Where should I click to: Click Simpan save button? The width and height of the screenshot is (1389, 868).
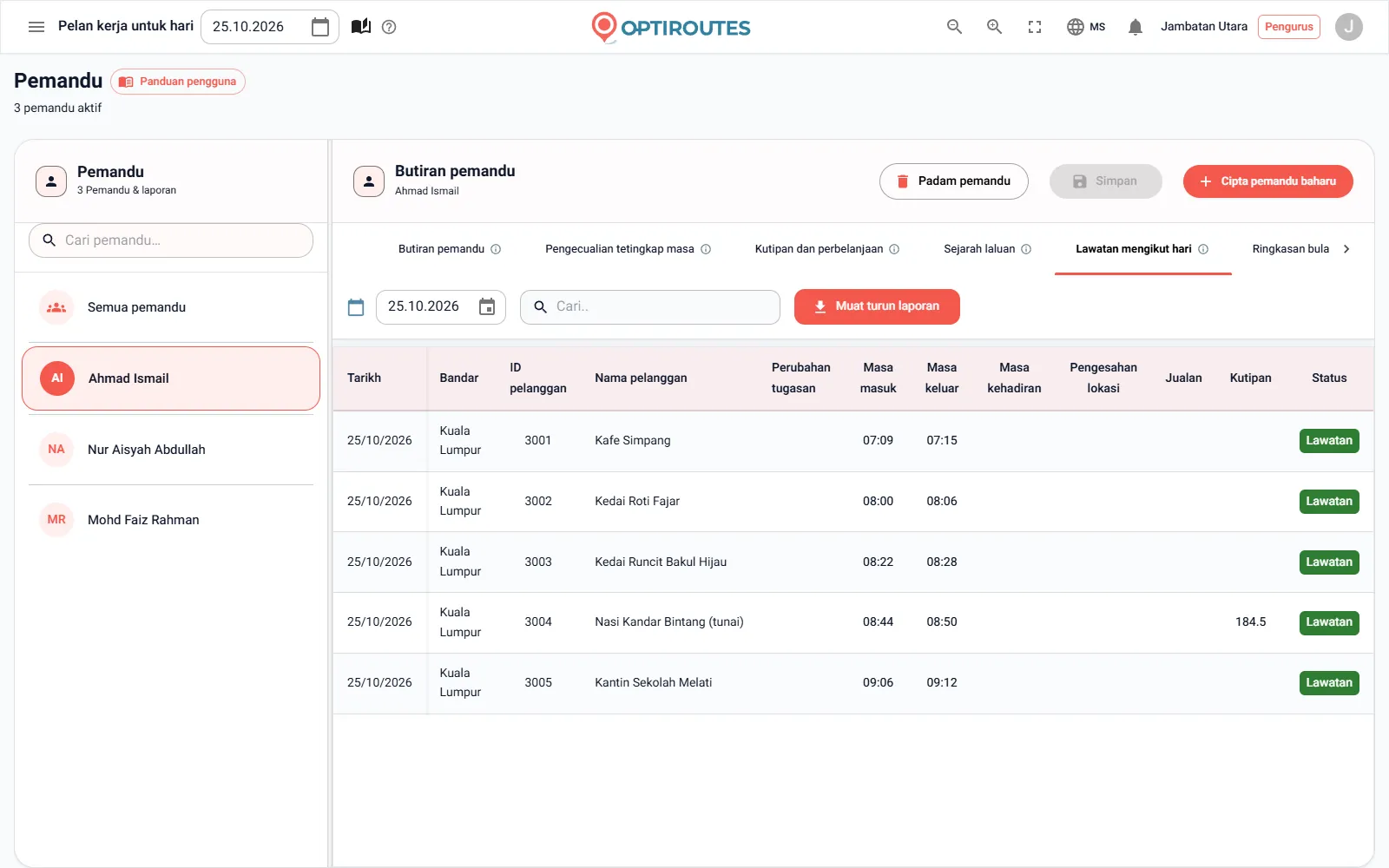pos(1105,181)
